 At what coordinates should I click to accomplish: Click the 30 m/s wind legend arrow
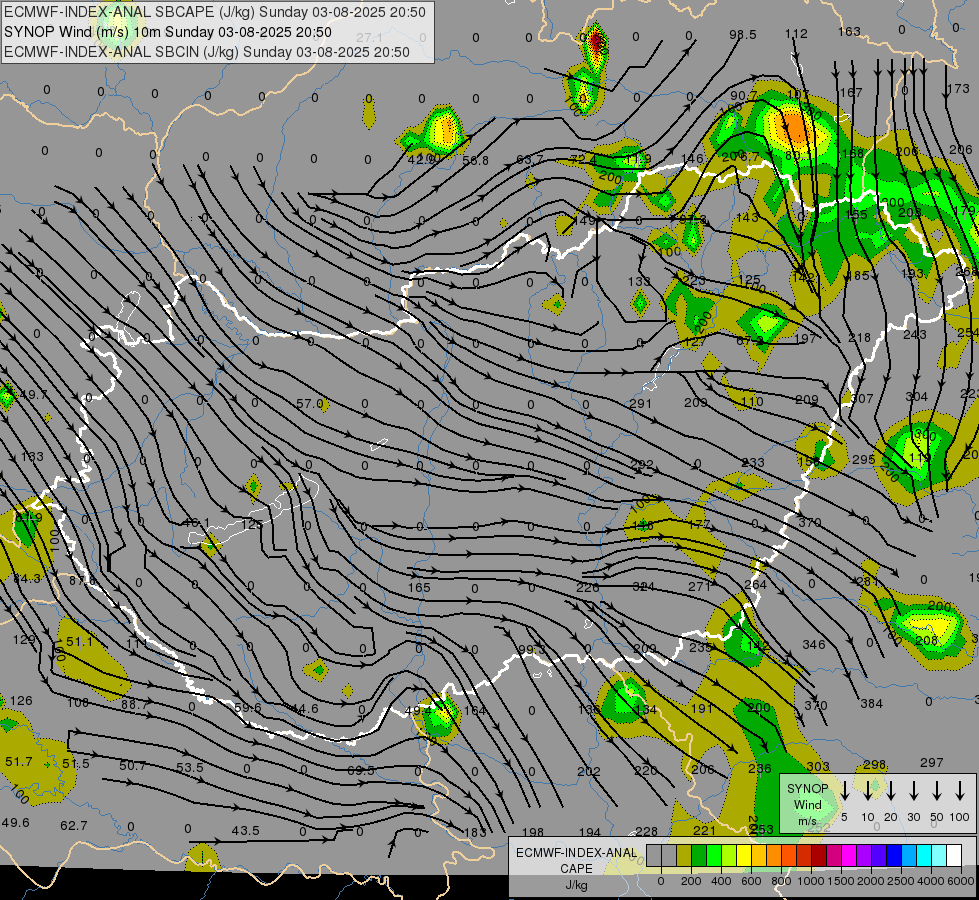coord(914,791)
